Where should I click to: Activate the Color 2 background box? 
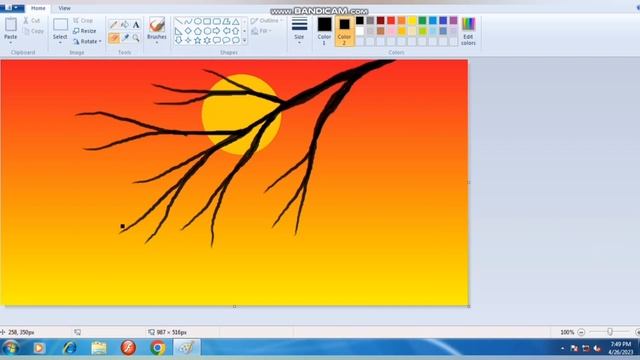click(344, 31)
